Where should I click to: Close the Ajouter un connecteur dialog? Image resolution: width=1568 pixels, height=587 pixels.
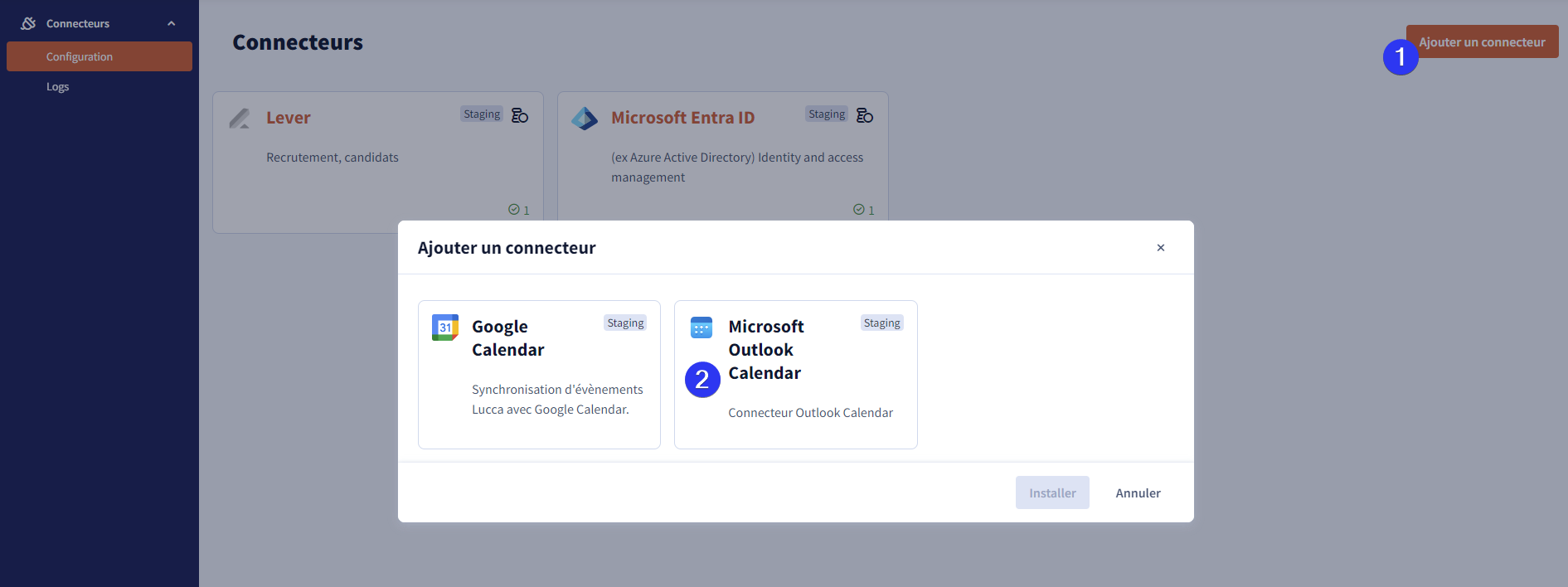1161,247
